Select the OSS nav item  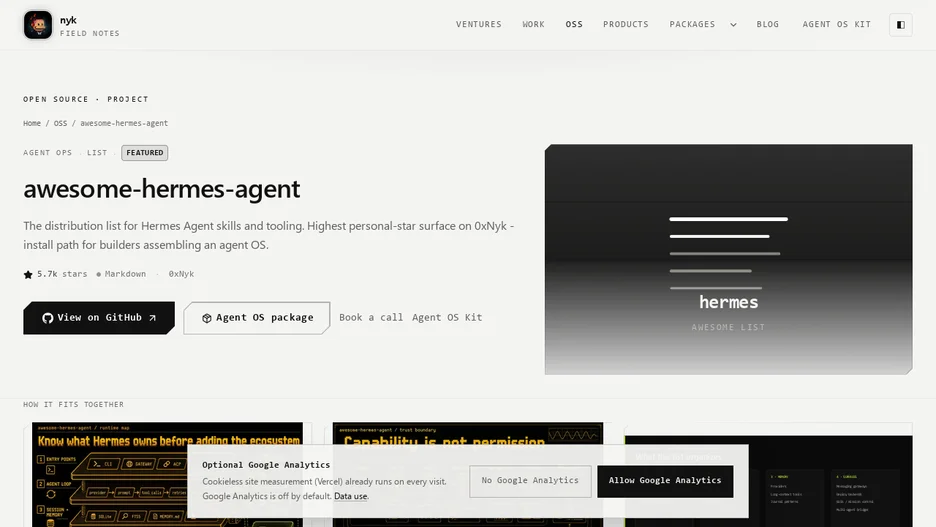tap(574, 24)
